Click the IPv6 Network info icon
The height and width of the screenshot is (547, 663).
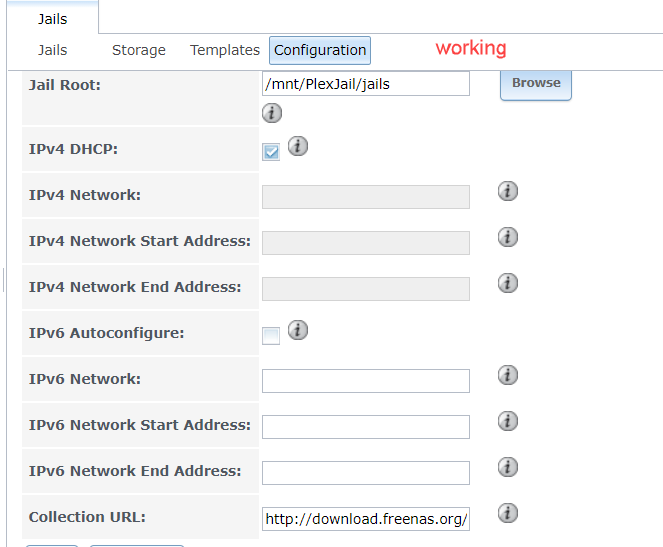508,375
